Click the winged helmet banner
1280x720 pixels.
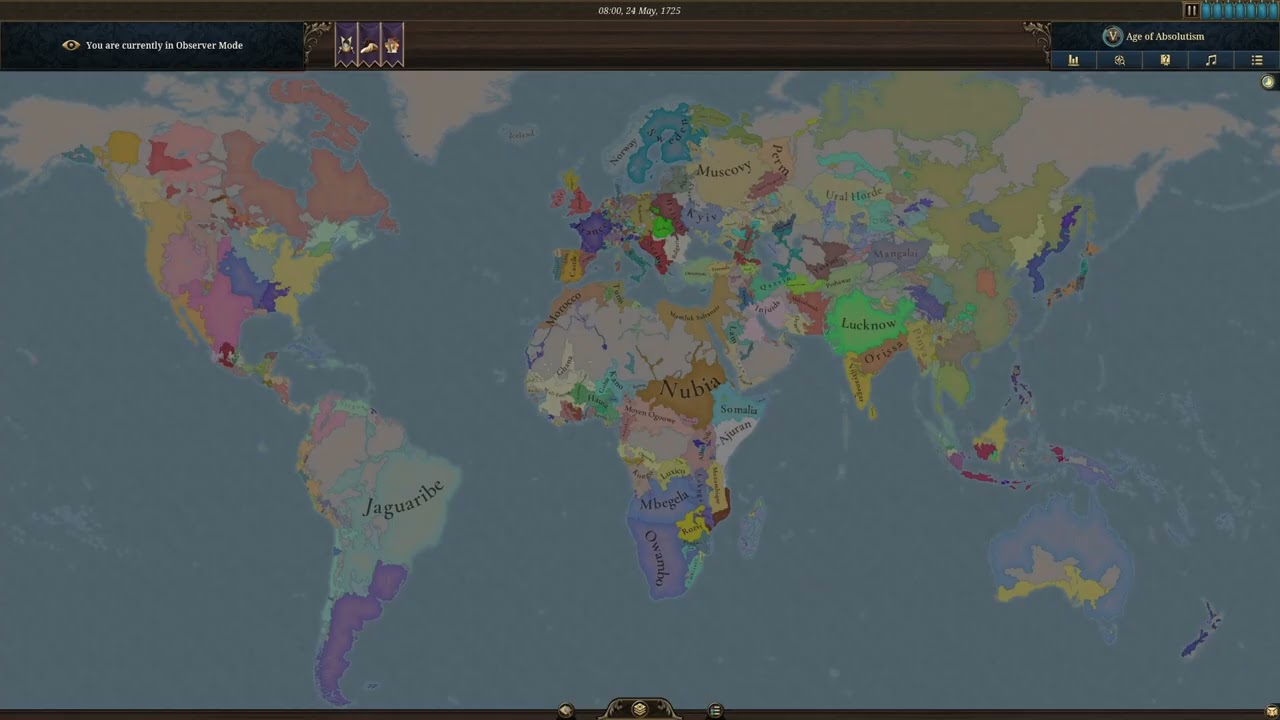pyautogui.click(x=346, y=45)
